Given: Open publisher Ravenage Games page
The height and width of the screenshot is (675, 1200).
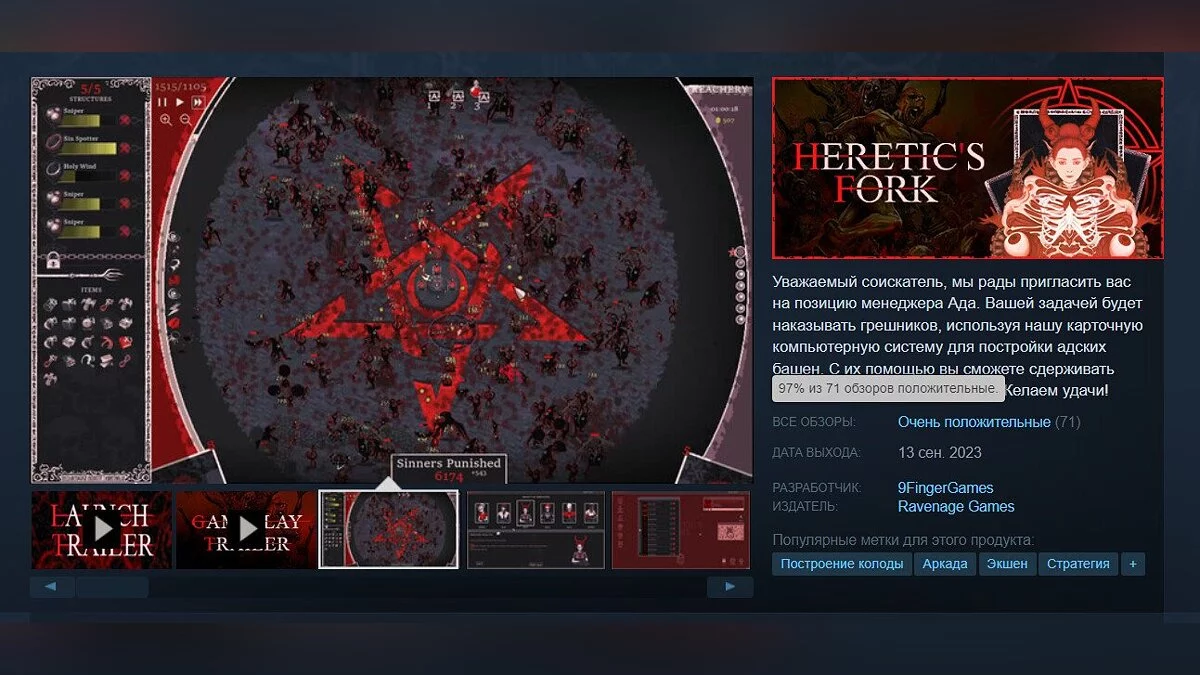Looking at the screenshot, I should (x=956, y=506).
